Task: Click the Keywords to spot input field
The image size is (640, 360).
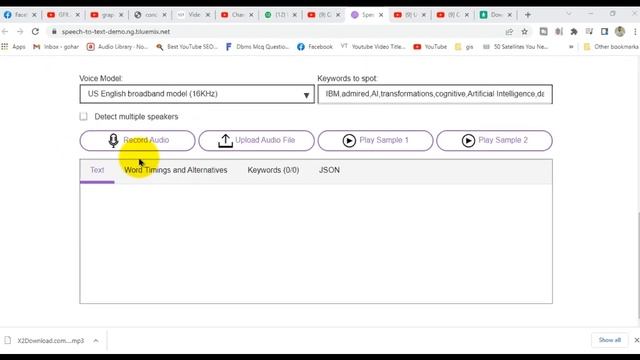Action: (435, 94)
